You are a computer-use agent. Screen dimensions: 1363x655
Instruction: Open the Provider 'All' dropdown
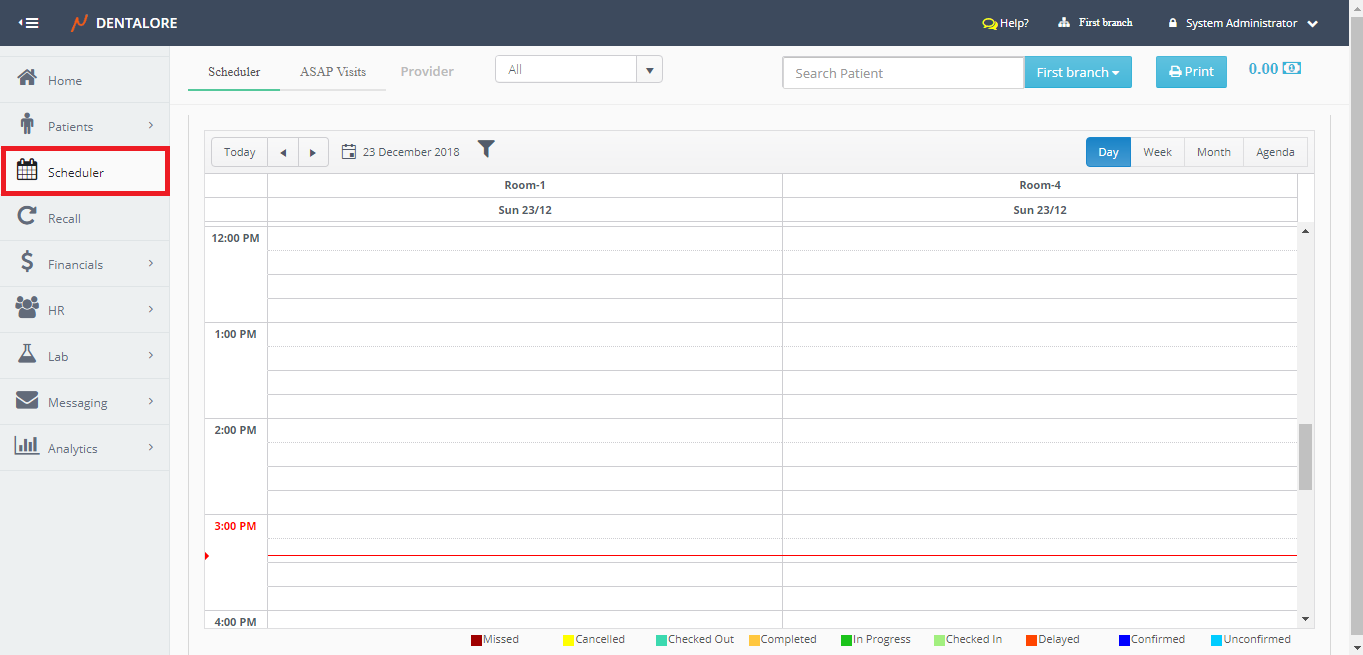[650, 70]
